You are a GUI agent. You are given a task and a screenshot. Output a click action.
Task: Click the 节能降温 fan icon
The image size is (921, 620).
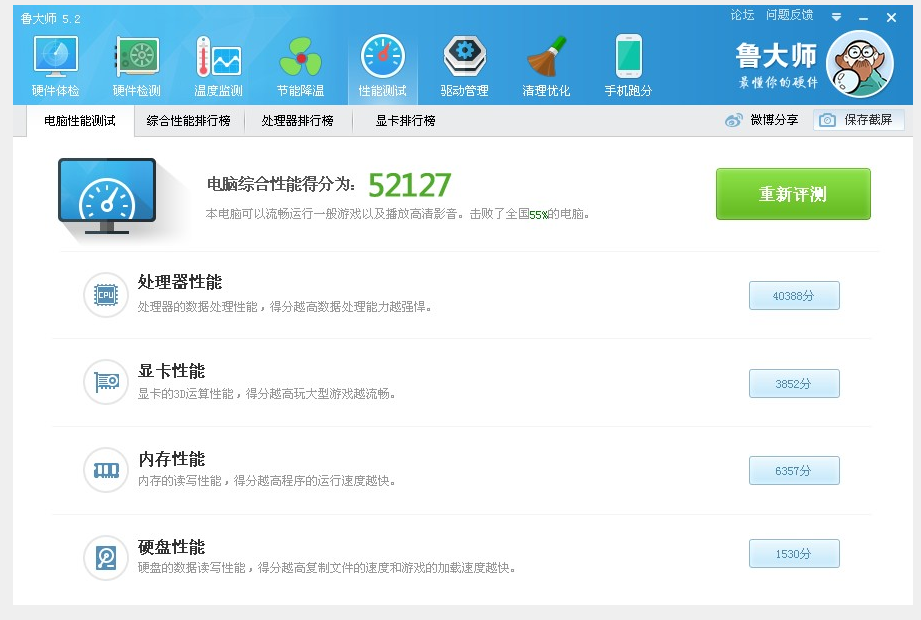[x=300, y=58]
